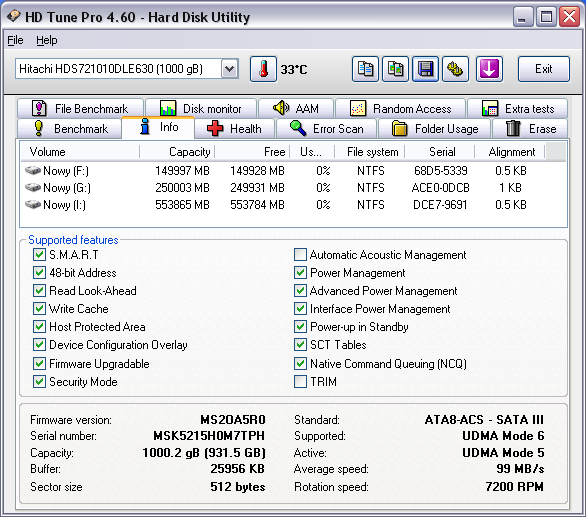Screen dimensions: 586x517
Task: Switch to the AAM tab
Action: [296, 108]
